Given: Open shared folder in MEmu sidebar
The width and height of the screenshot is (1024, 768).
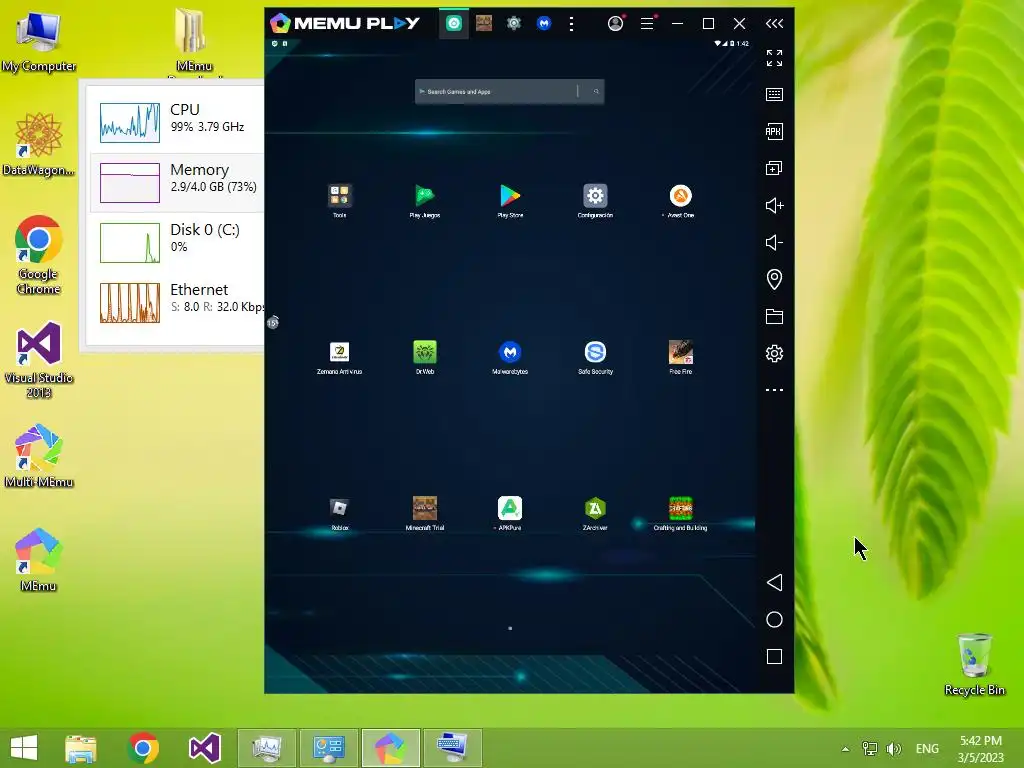Looking at the screenshot, I should pos(774,317).
